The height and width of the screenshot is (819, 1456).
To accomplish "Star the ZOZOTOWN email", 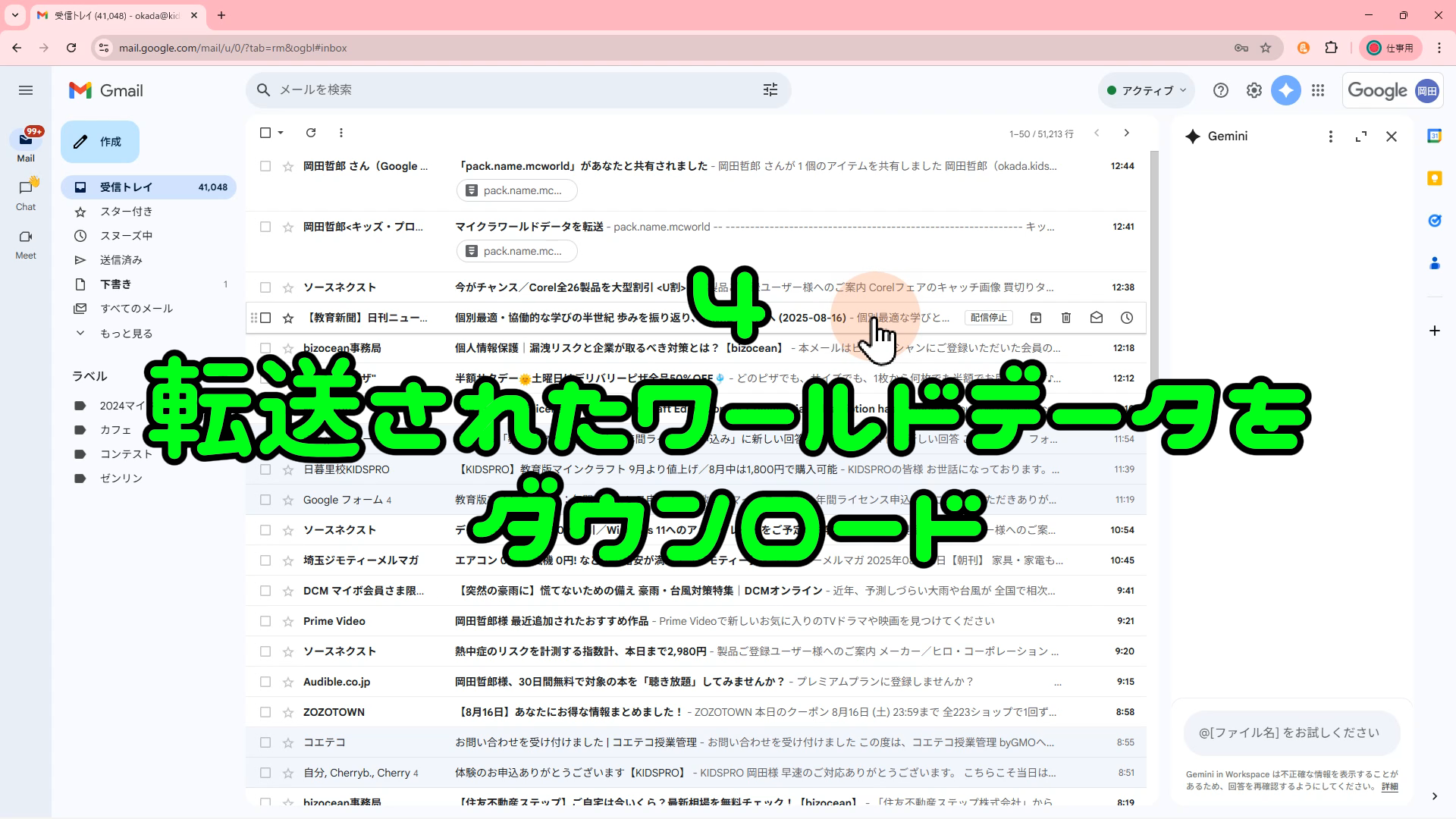I will pyautogui.click(x=288, y=712).
